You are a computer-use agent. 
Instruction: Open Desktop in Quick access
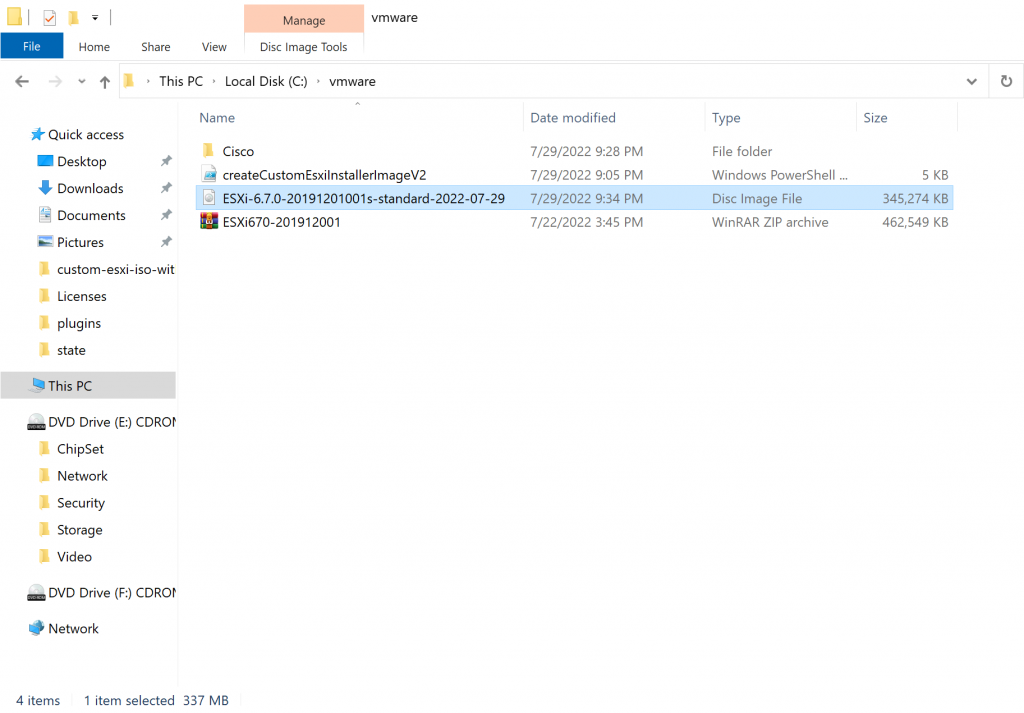point(82,161)
